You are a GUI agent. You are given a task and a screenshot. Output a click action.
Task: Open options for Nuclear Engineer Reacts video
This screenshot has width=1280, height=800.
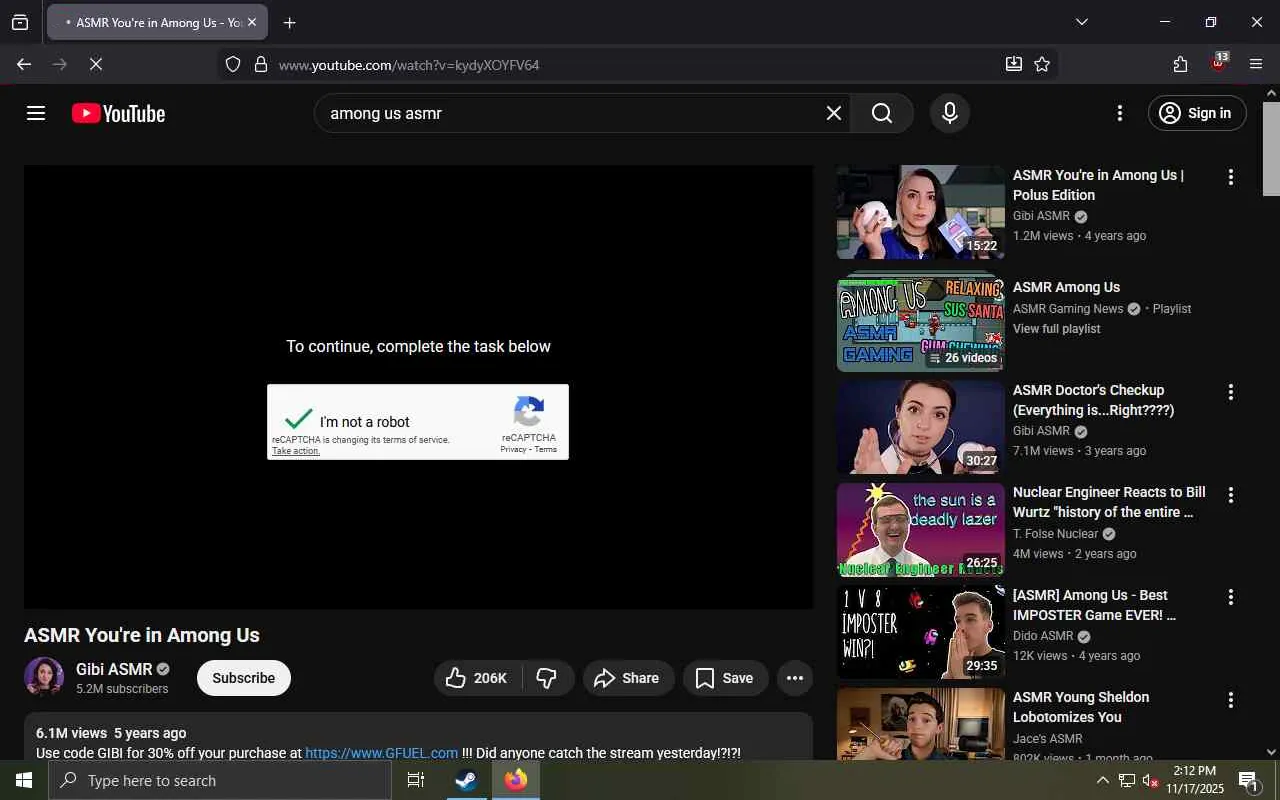[x=1231, y=495]
